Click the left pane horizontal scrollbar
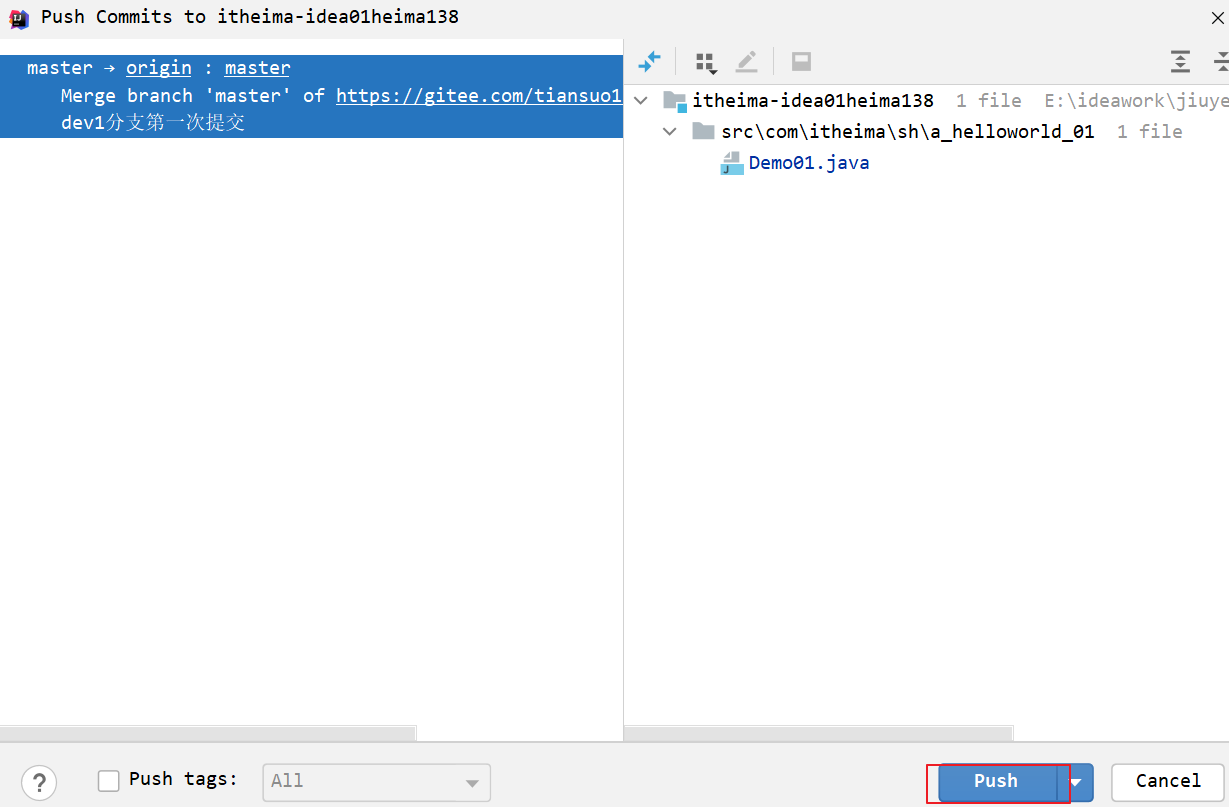The height and width of the screenshot is (807, 1229). 207,733
